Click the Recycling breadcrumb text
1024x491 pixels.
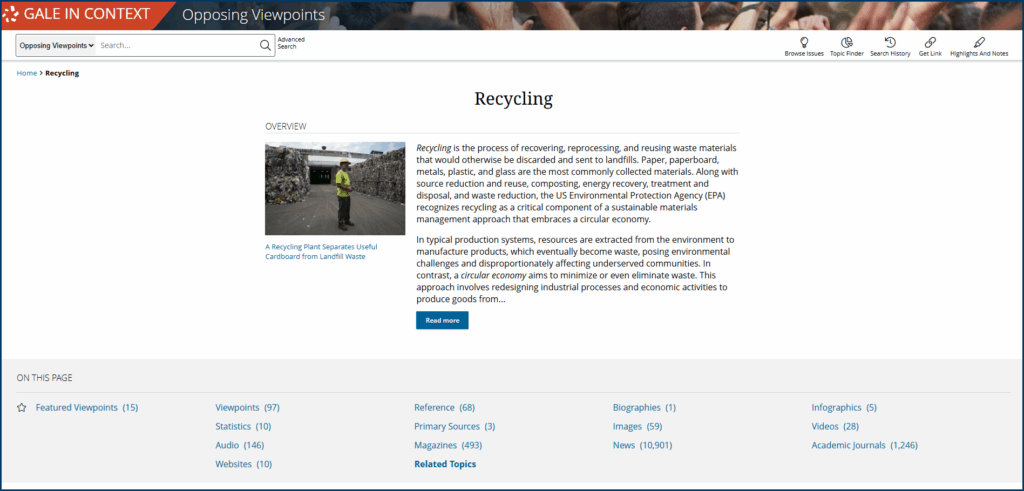62,73
